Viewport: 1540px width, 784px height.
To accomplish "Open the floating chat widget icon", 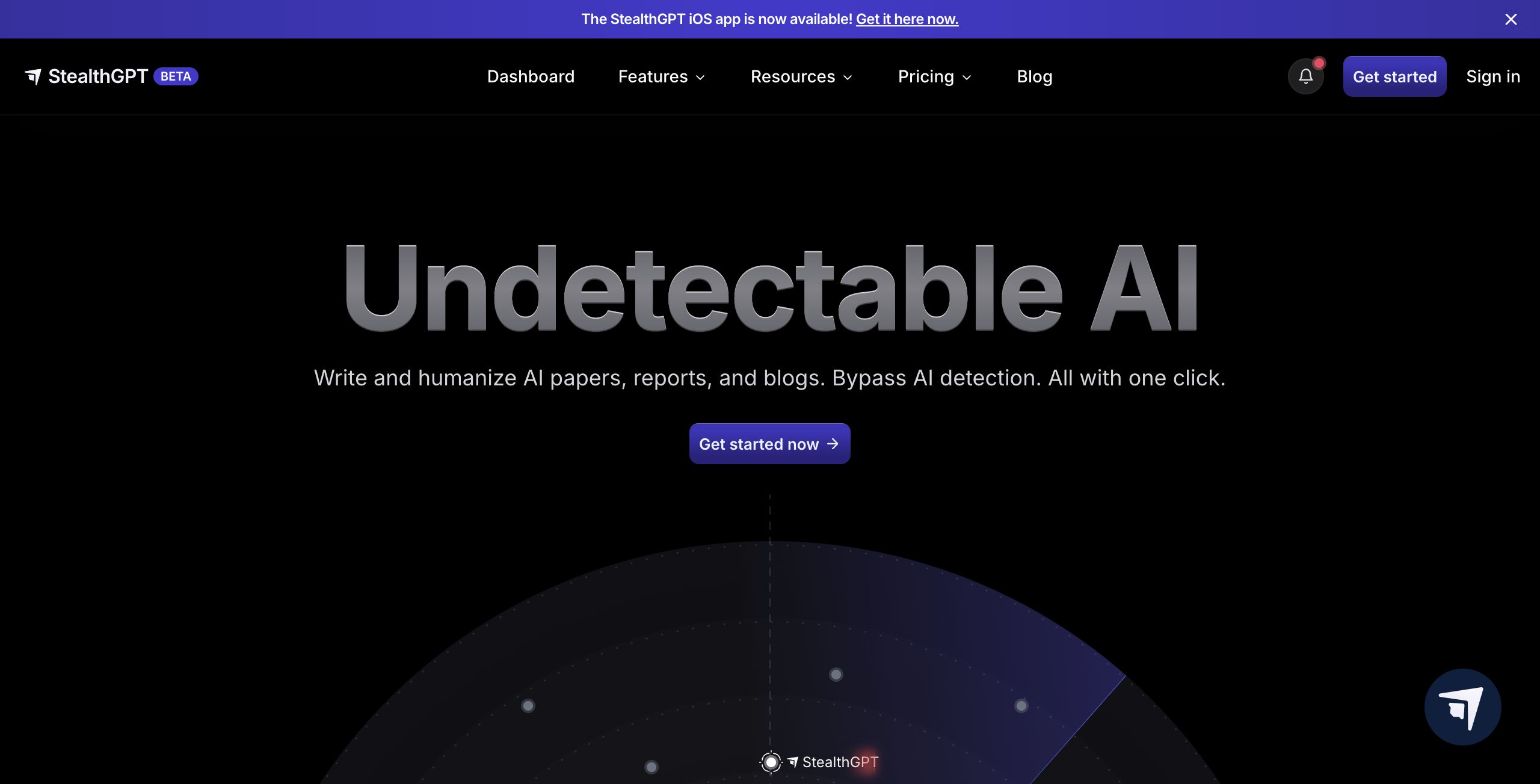I will point(1462,707).
